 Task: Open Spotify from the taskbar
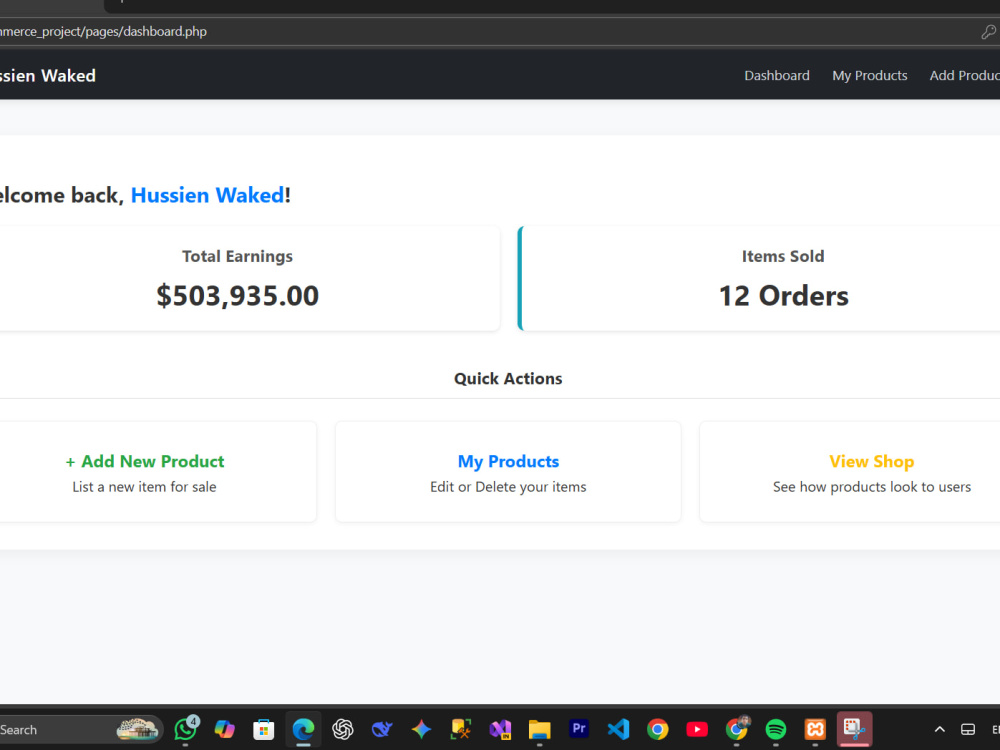coord(776,728)
